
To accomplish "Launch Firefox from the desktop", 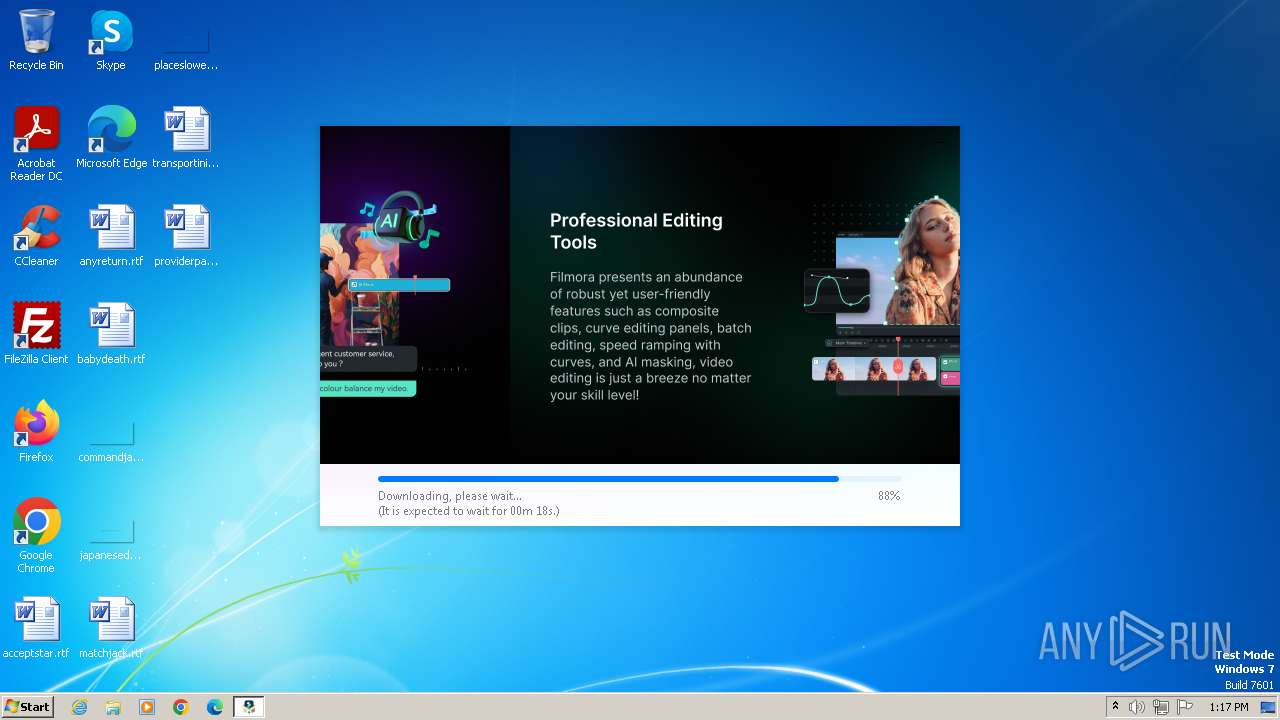I will (x=36, y=432).
